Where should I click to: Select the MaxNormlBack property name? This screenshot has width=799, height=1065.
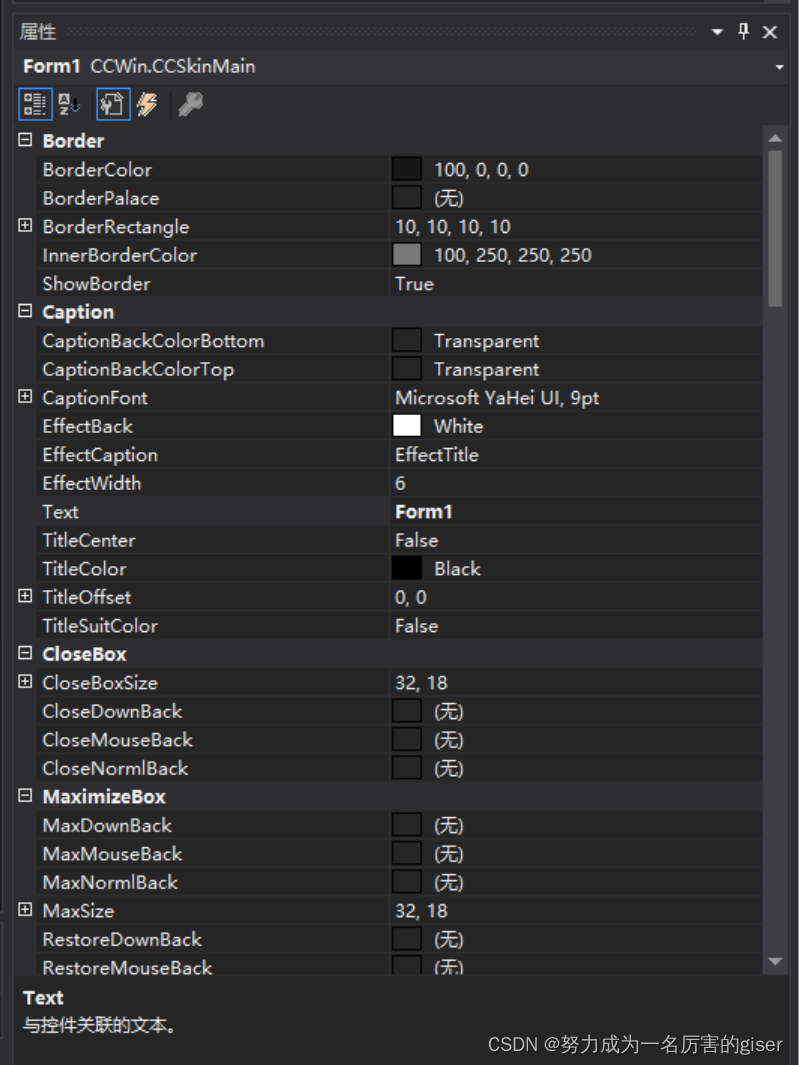click(110, 883)
